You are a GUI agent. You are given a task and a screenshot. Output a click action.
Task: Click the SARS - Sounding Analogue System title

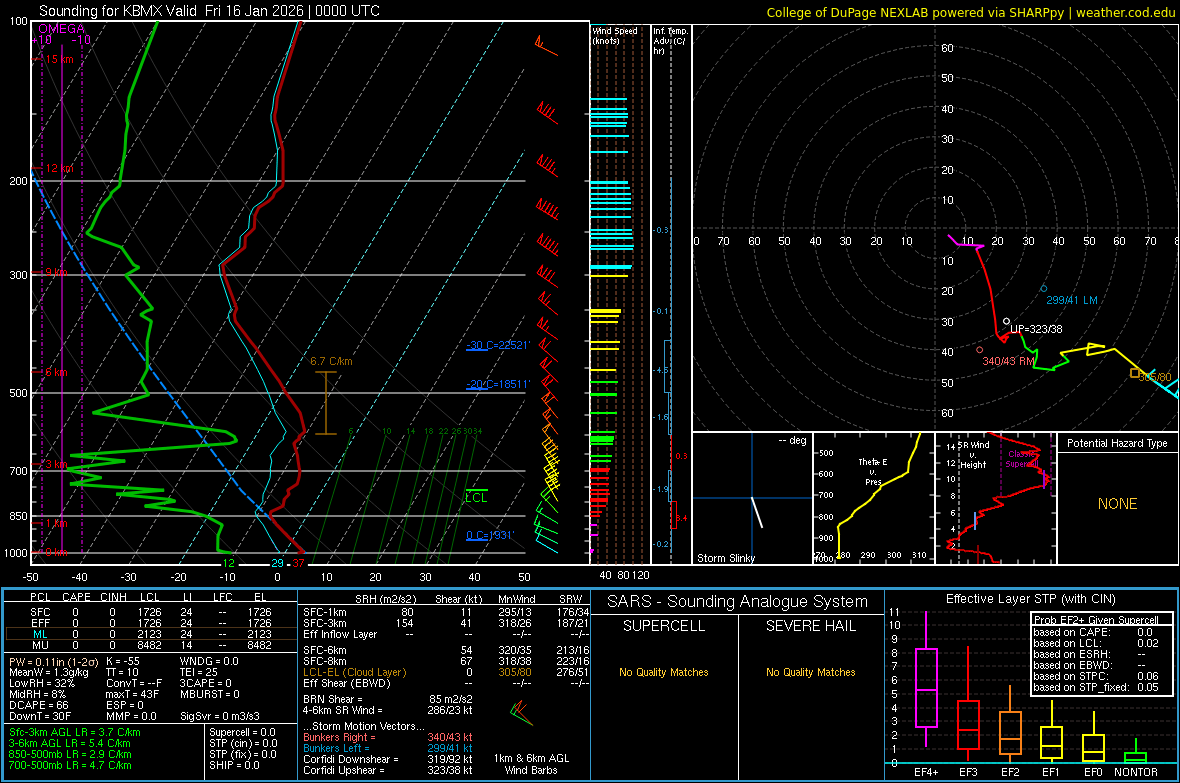(x=738, y=602)
